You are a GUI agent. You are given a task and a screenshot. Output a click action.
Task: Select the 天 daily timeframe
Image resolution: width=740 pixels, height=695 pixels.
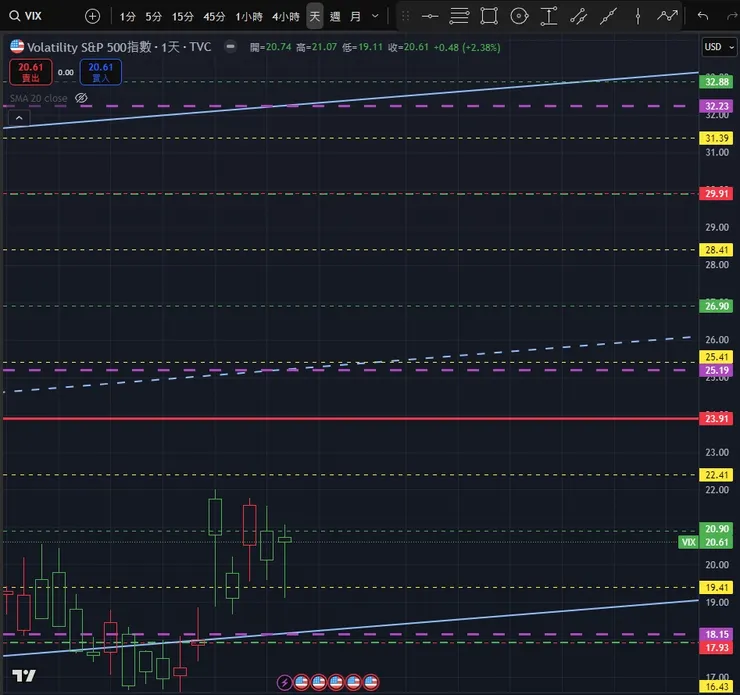(x=315, y=17)
